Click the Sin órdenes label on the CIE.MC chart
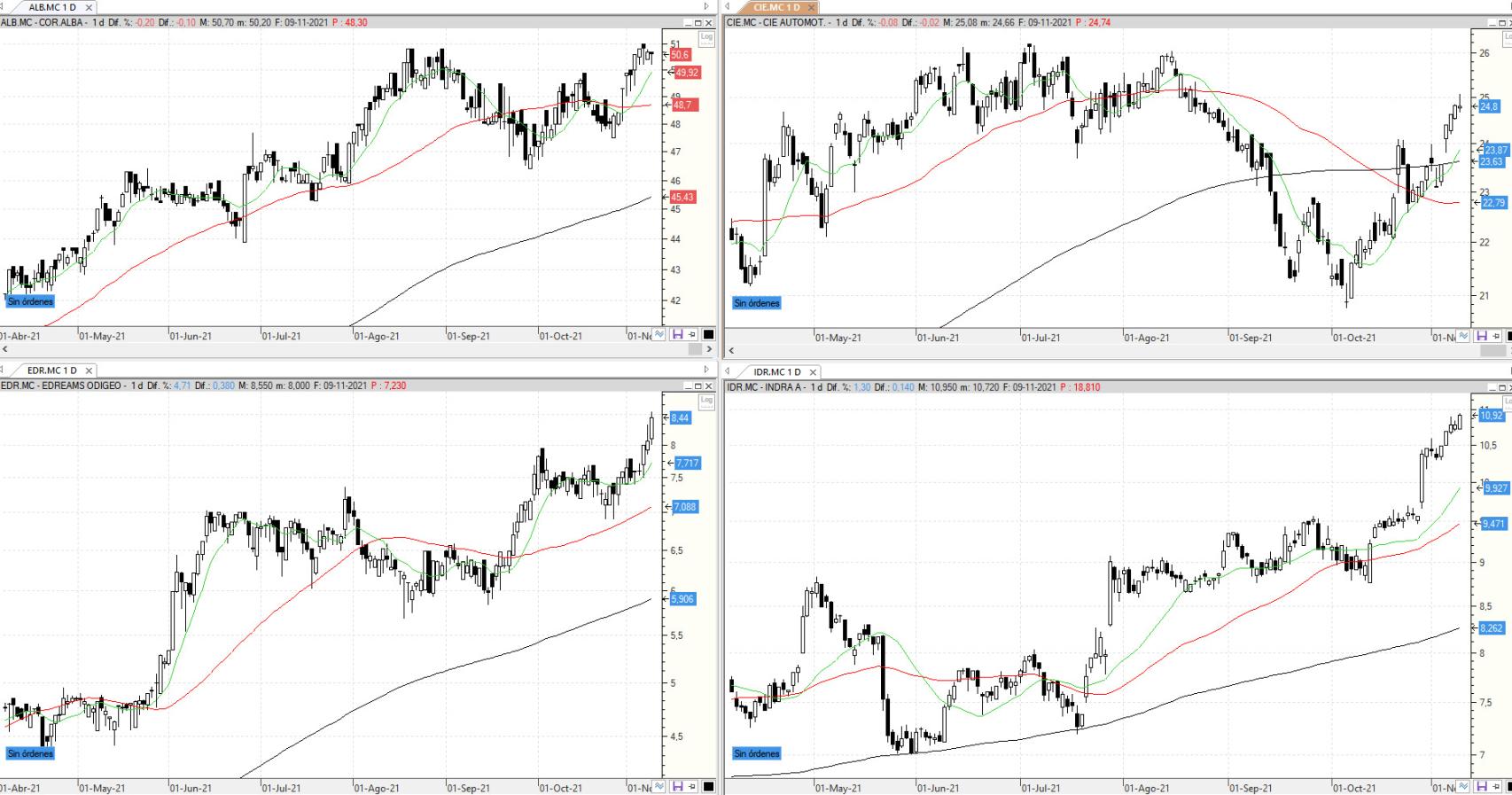 [x=757, y=303]
